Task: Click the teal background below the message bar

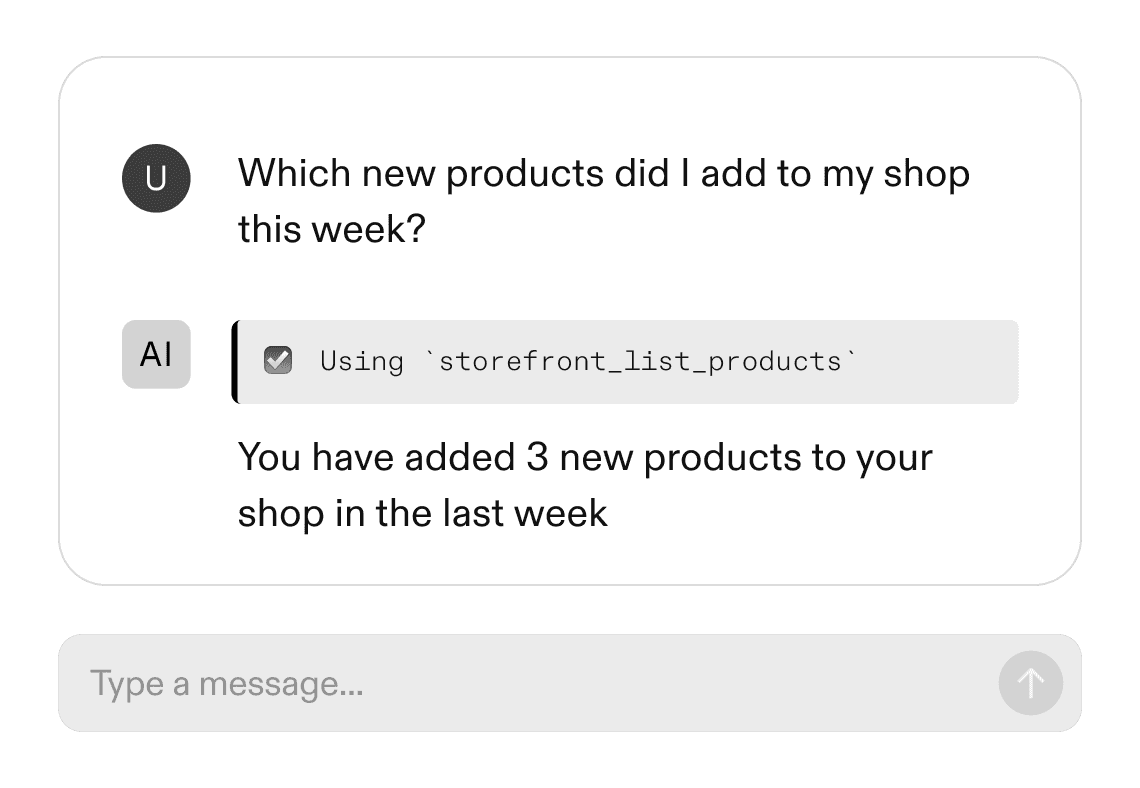Action: coord(570,762)
